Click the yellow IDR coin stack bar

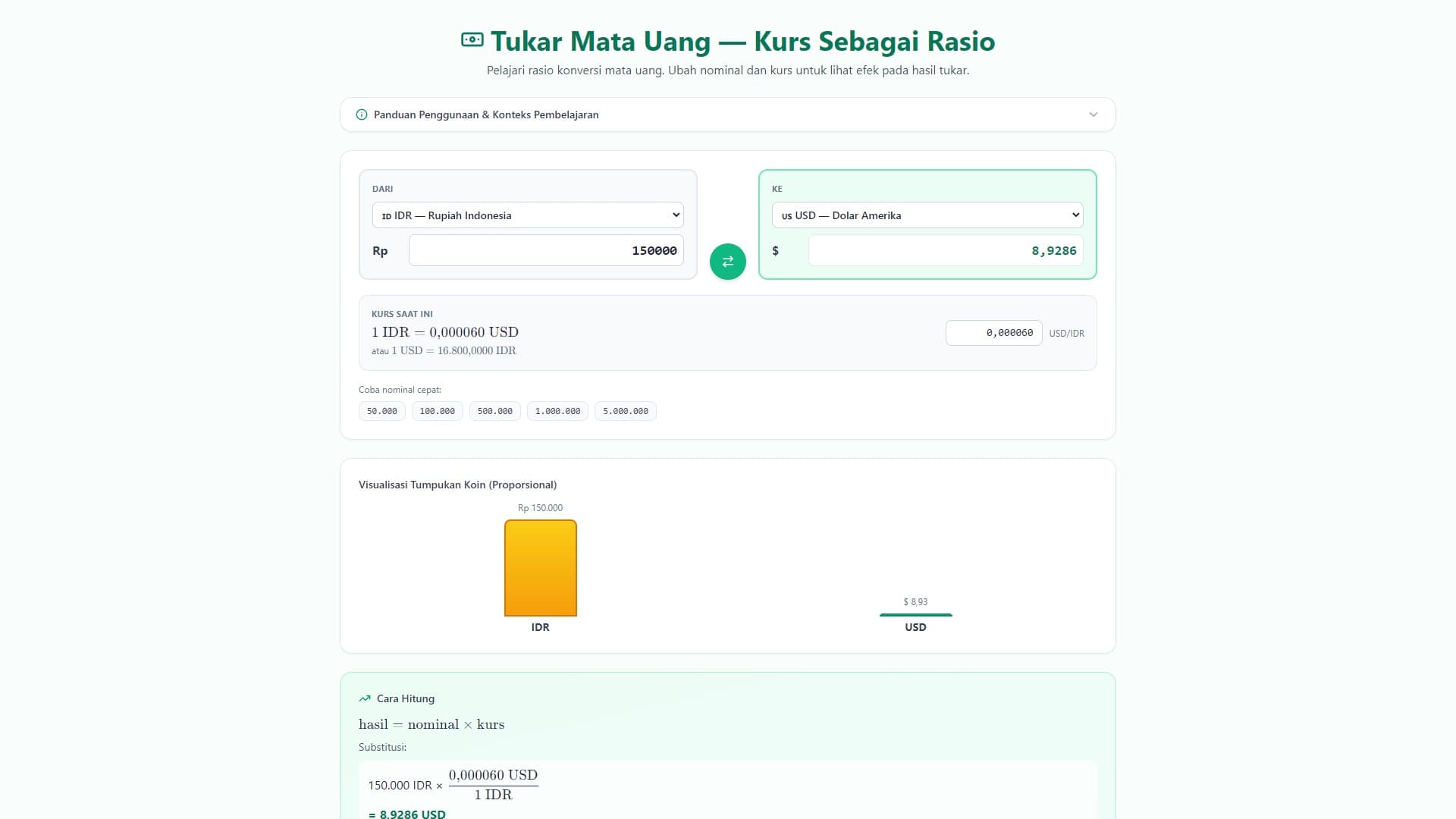(x=541, y=568)
